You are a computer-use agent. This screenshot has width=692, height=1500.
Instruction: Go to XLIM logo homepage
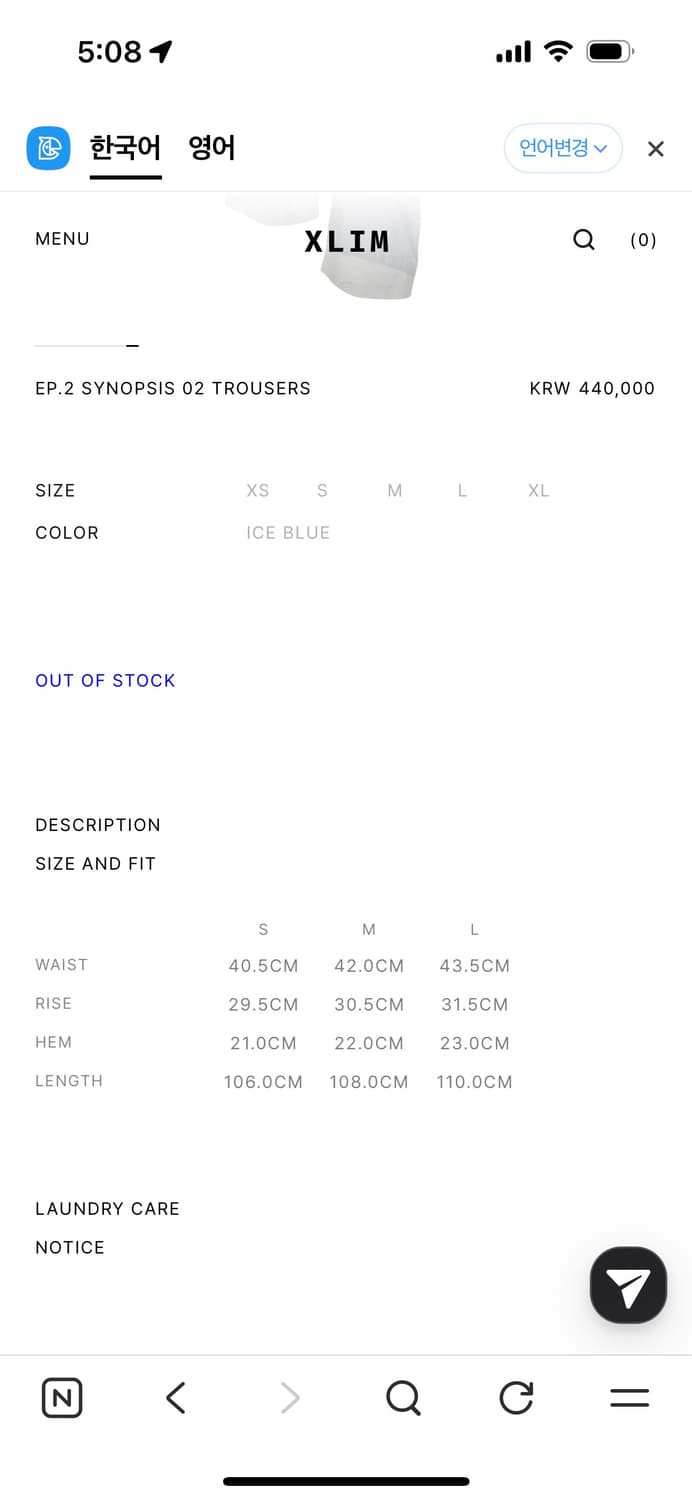(347, 241)
